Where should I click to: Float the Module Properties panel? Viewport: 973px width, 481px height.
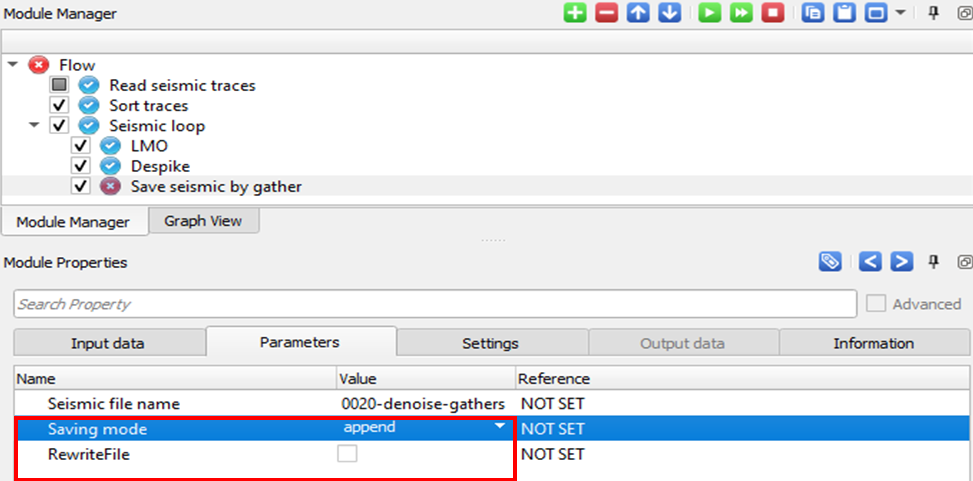coord(966,262)
